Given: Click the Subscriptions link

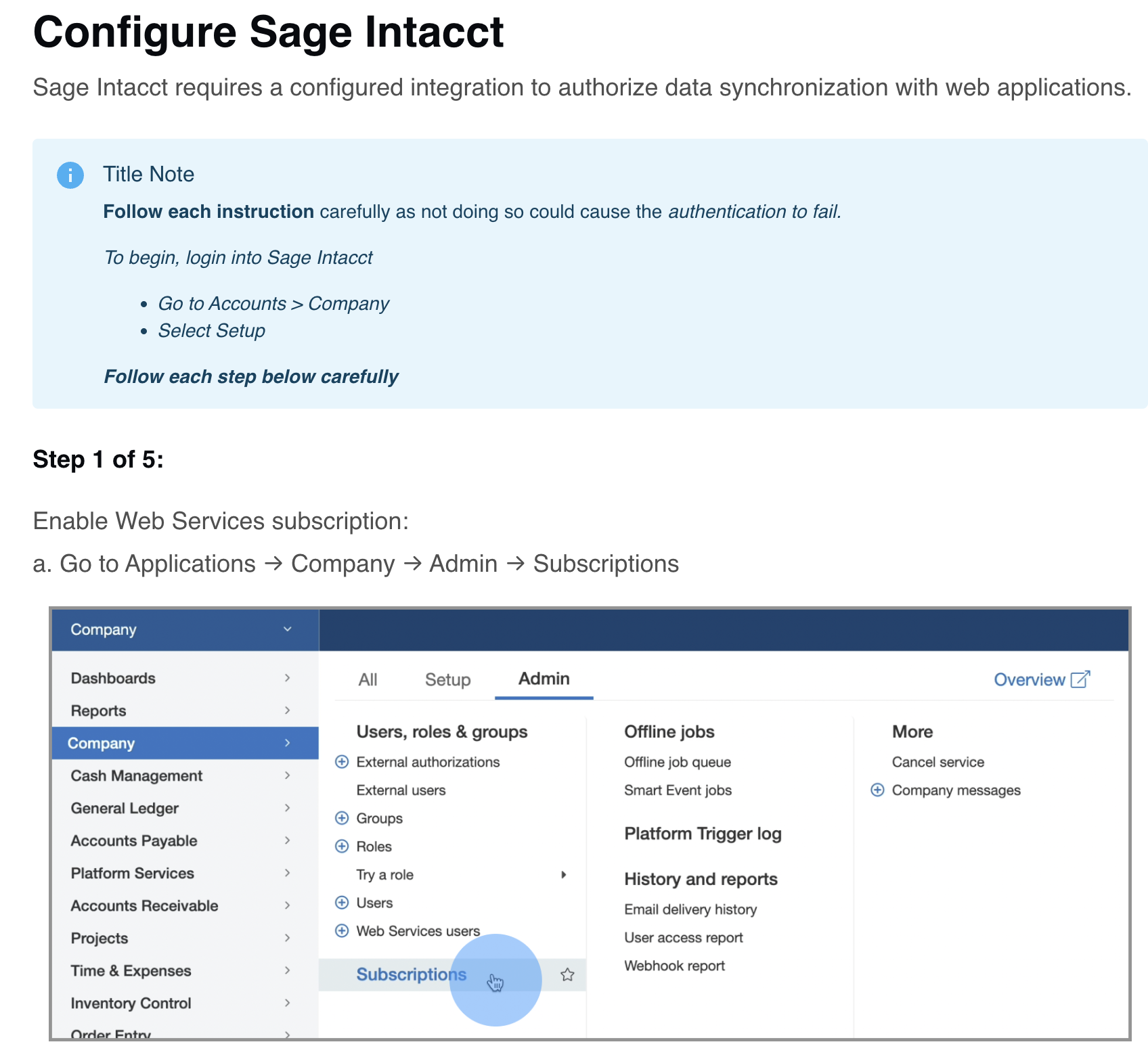Looking at the screenshot, I should pyautogui.click(x=411, y=974).
